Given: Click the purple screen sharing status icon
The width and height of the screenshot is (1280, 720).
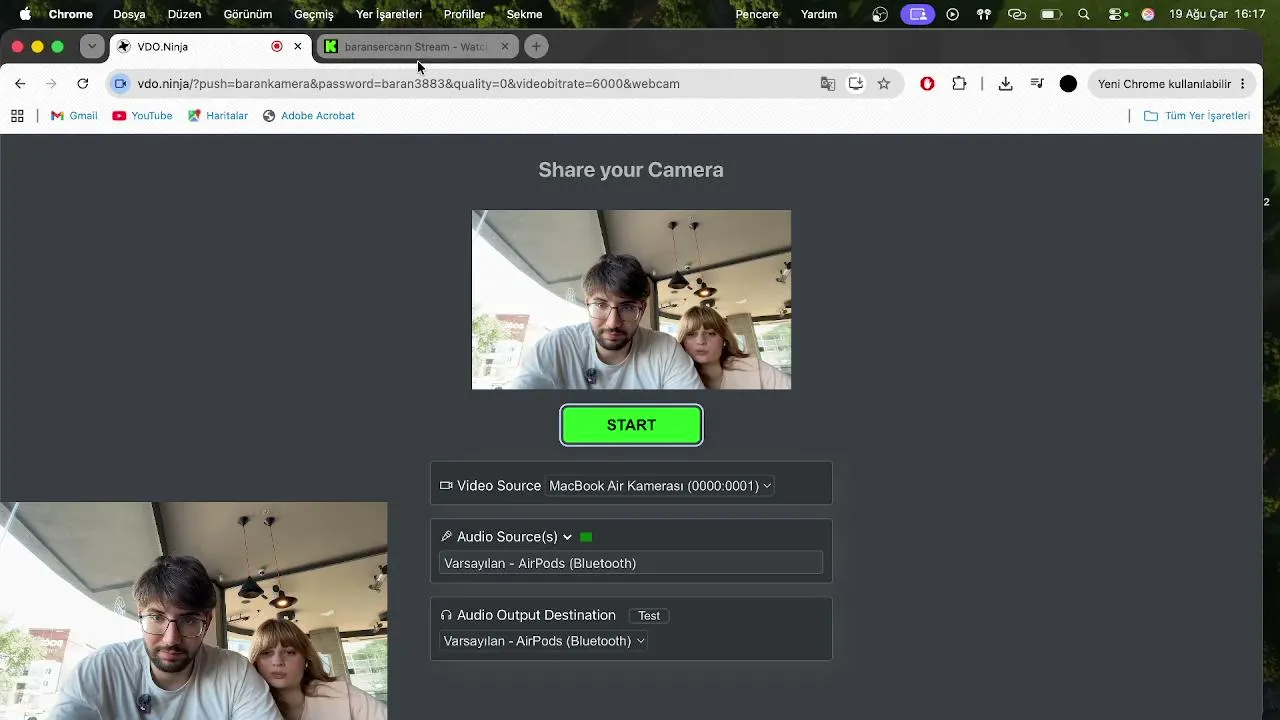Looking at the screenshot, I should pyautogui.click(x=917, y=14).
